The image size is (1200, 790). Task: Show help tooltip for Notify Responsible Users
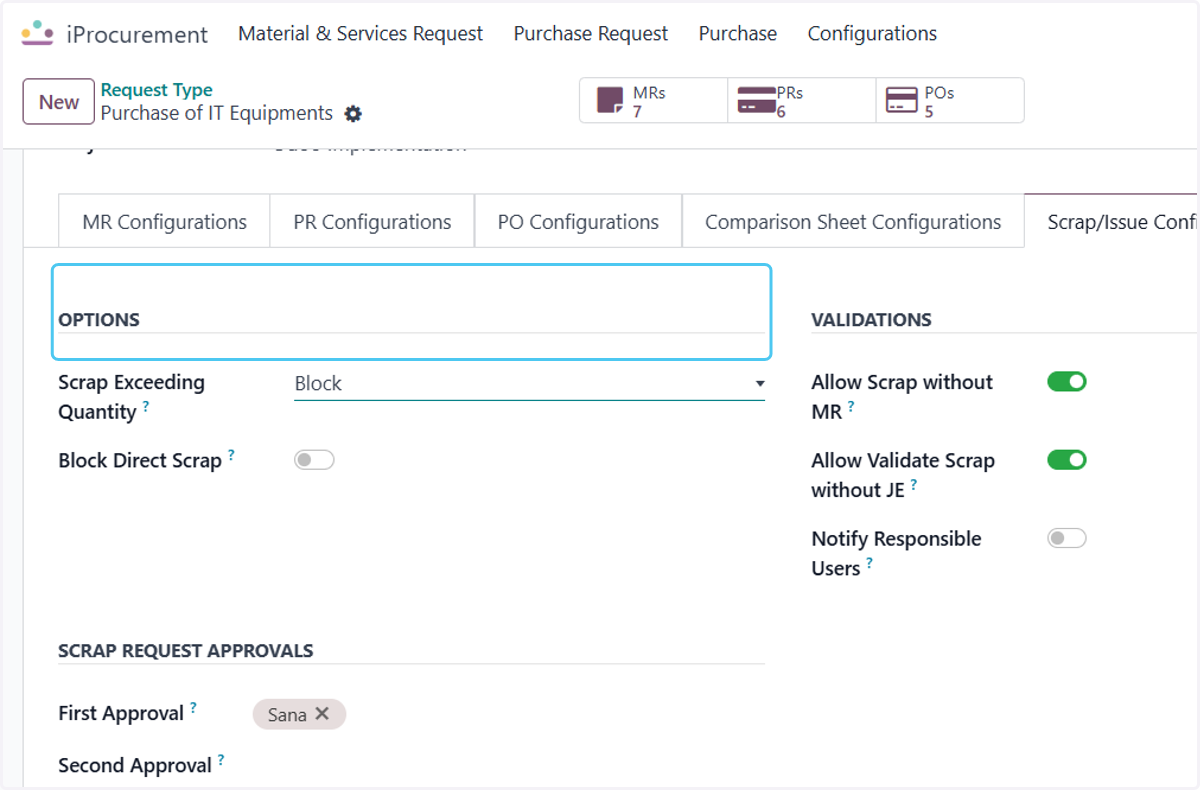click(x=869, y=563)
